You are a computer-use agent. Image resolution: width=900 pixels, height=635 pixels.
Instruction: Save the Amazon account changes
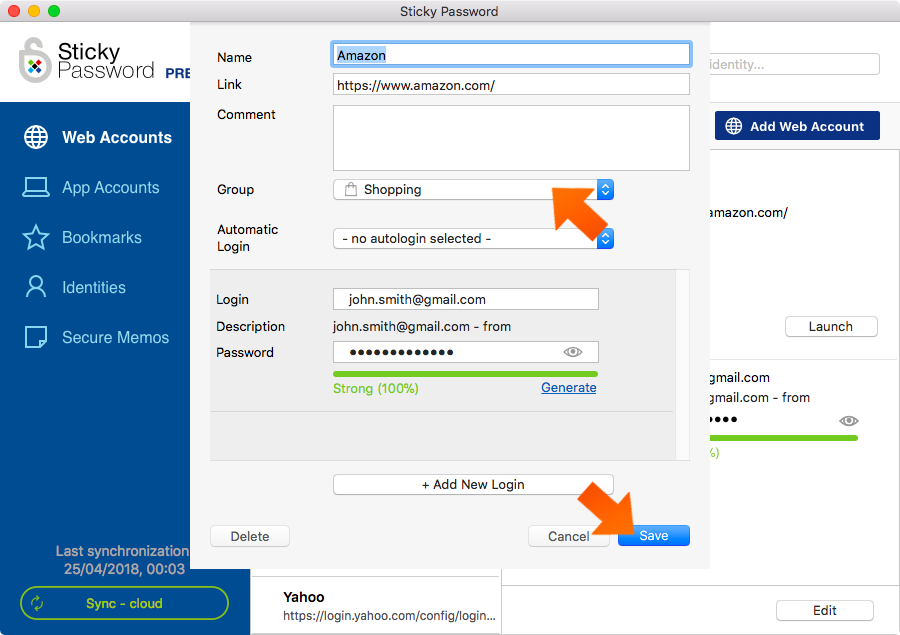coord(654,536)
